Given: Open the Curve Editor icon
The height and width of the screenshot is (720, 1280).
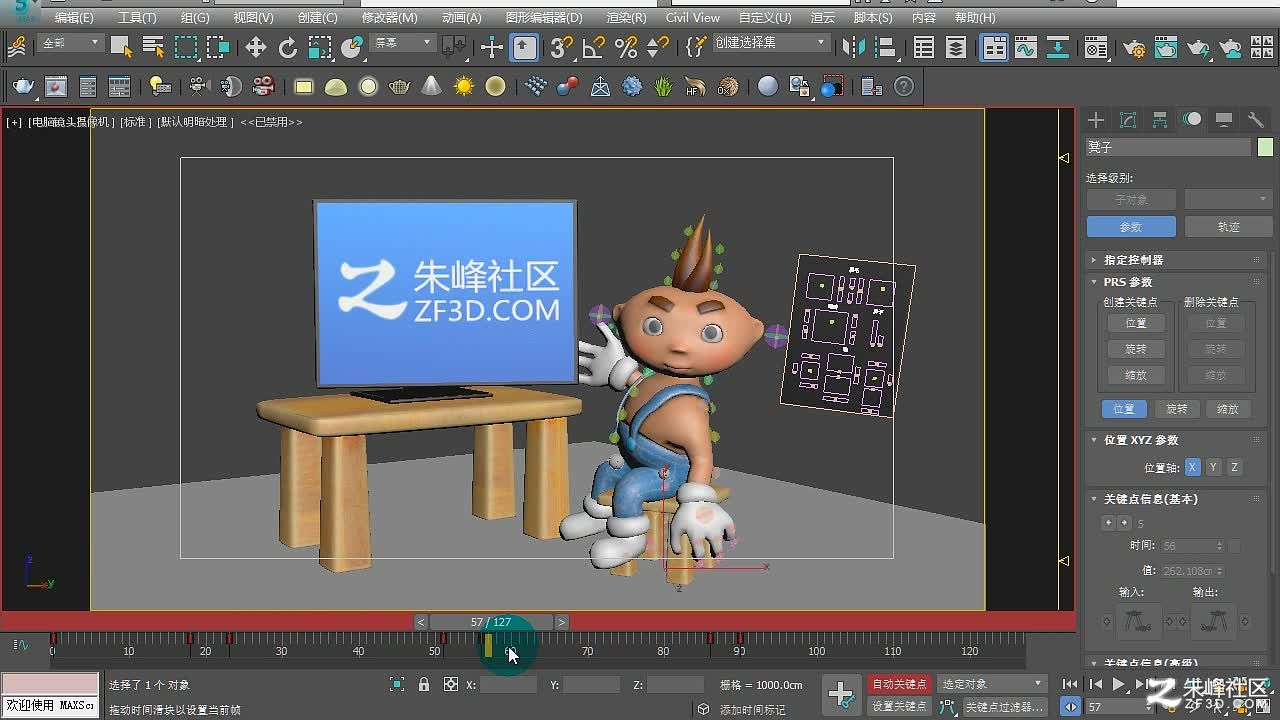Looking at the screenshot, I should pyautogui.click(x=1025, y=47).
